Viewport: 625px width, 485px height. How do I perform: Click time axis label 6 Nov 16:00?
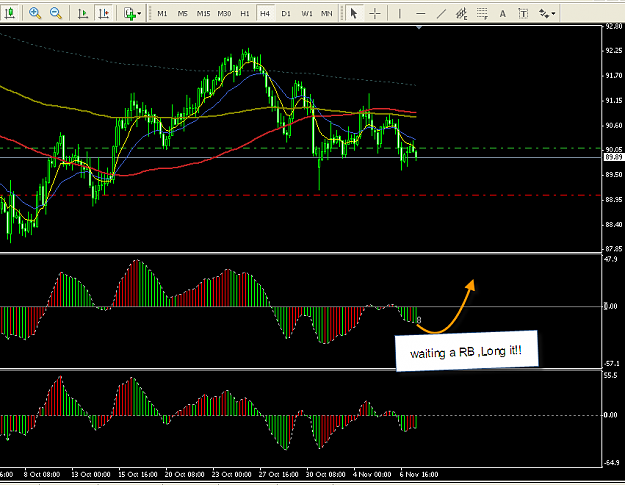coord(419,475)
